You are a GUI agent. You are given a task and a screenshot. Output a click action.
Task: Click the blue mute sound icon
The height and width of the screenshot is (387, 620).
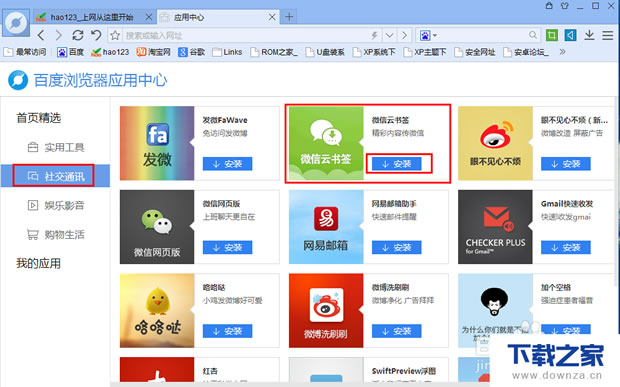(x=570, y=35)
